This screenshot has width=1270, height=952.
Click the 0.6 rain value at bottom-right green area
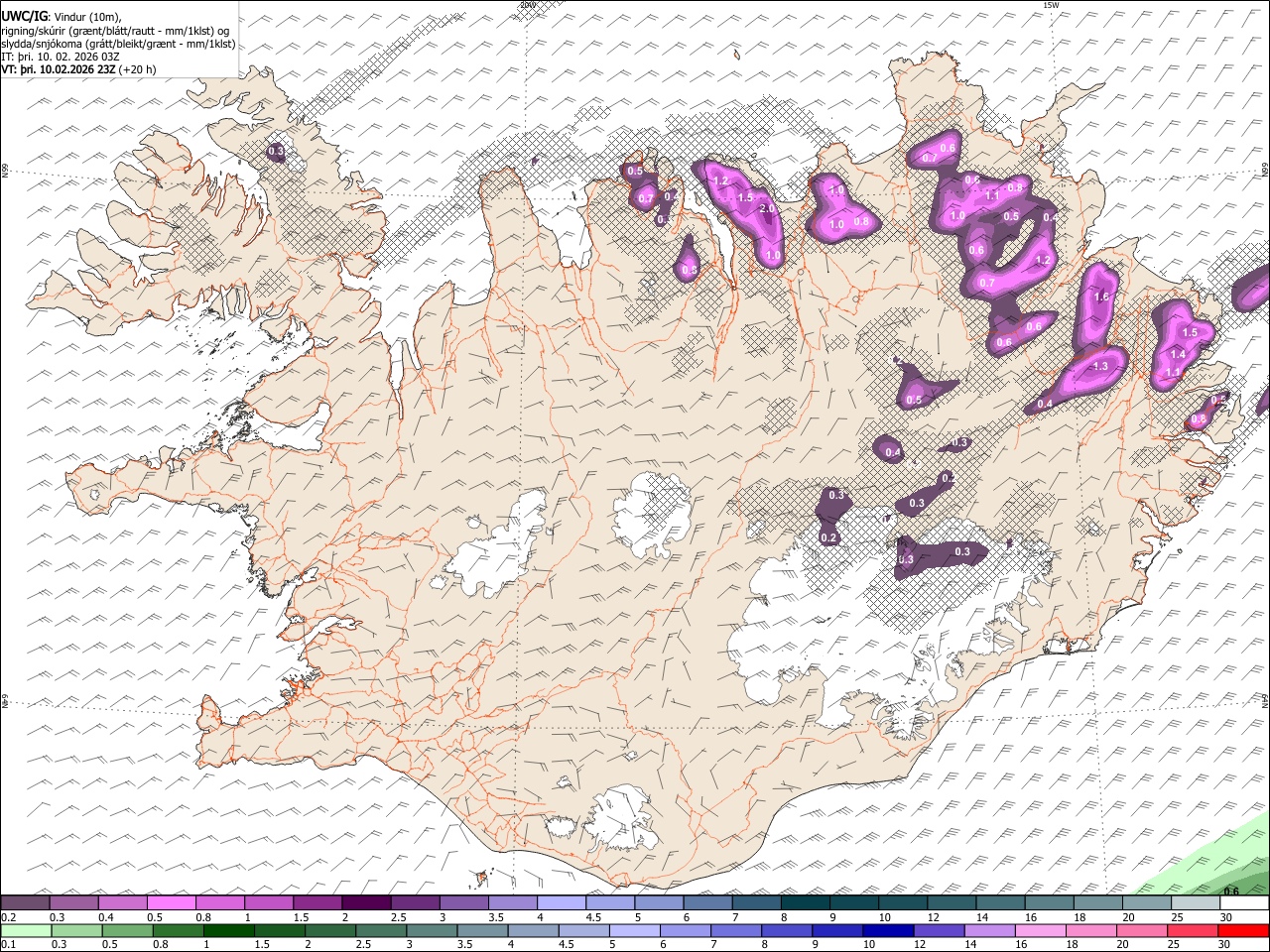tap(1231, 892)
